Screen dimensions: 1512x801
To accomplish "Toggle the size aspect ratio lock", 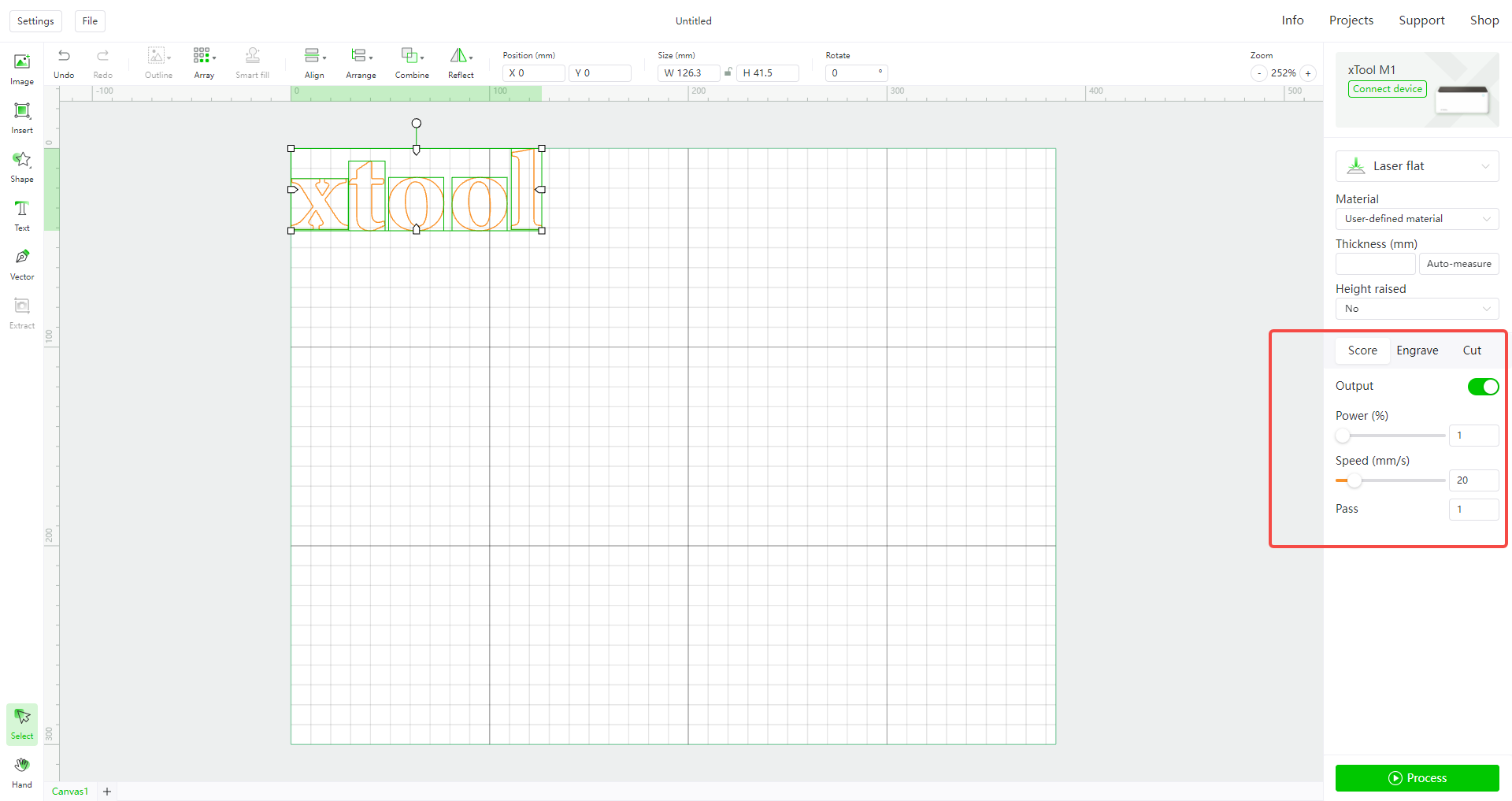I will tap(728, 72).
